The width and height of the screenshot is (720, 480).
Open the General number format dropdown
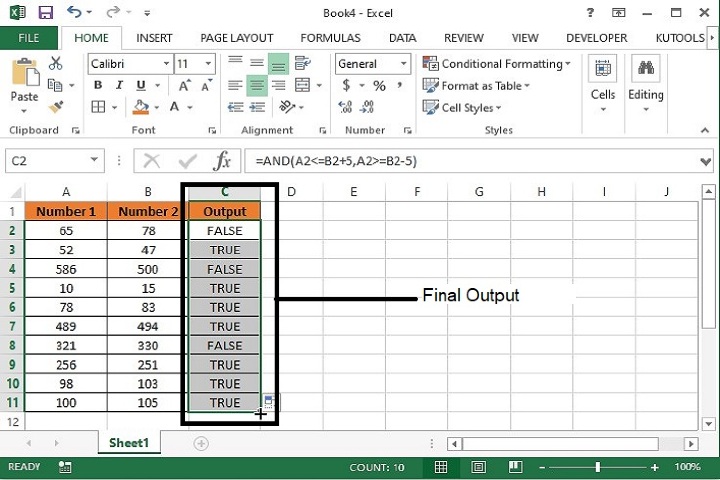pos(407,64)
